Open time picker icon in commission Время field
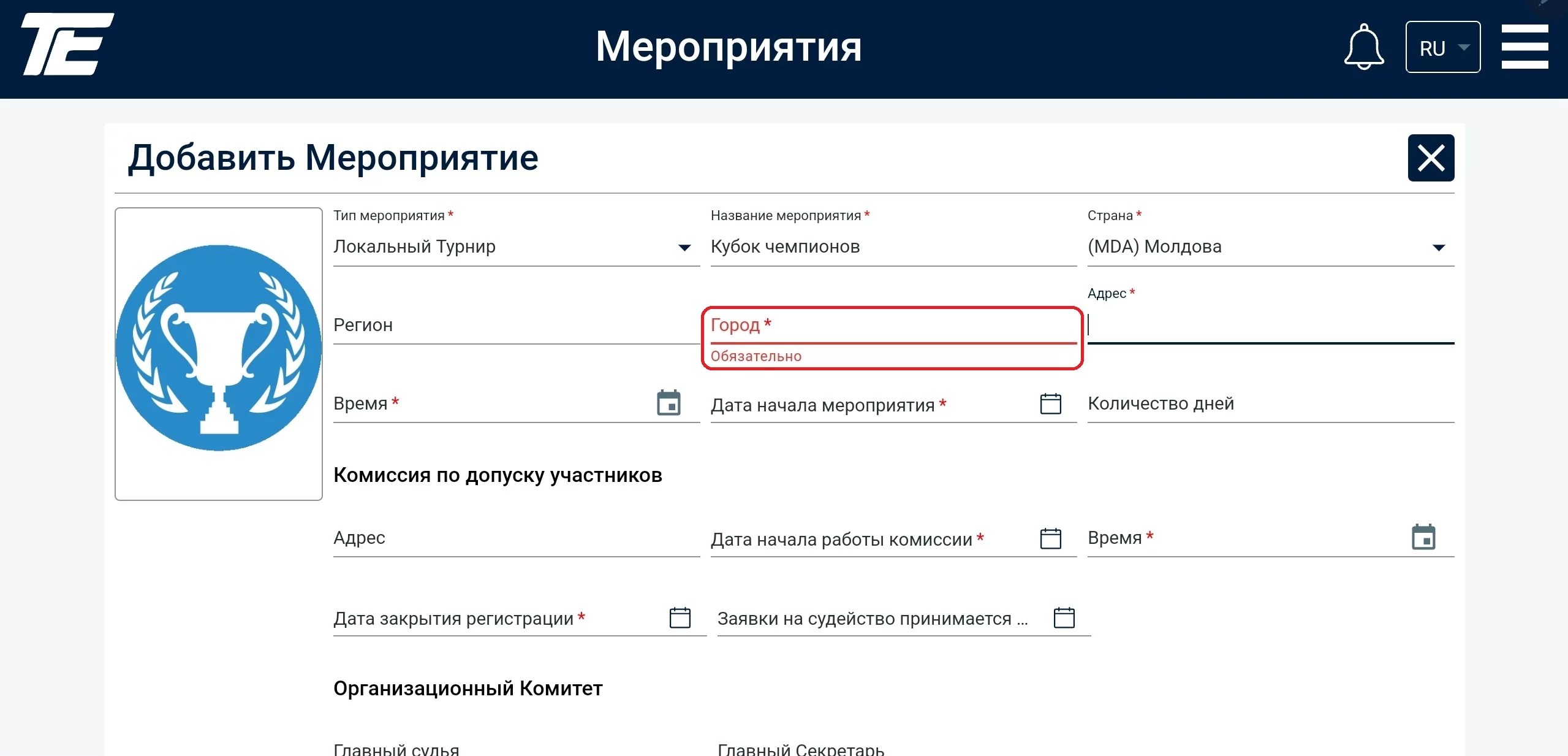The image size is (1568, 756). (x=1423, y=537)
